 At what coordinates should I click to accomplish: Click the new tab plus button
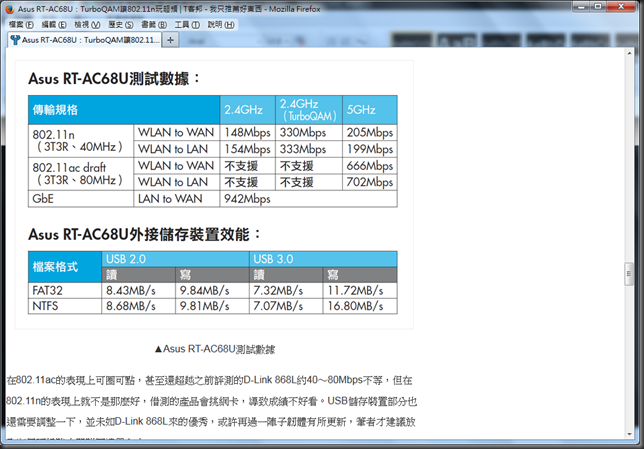point(170,40)
